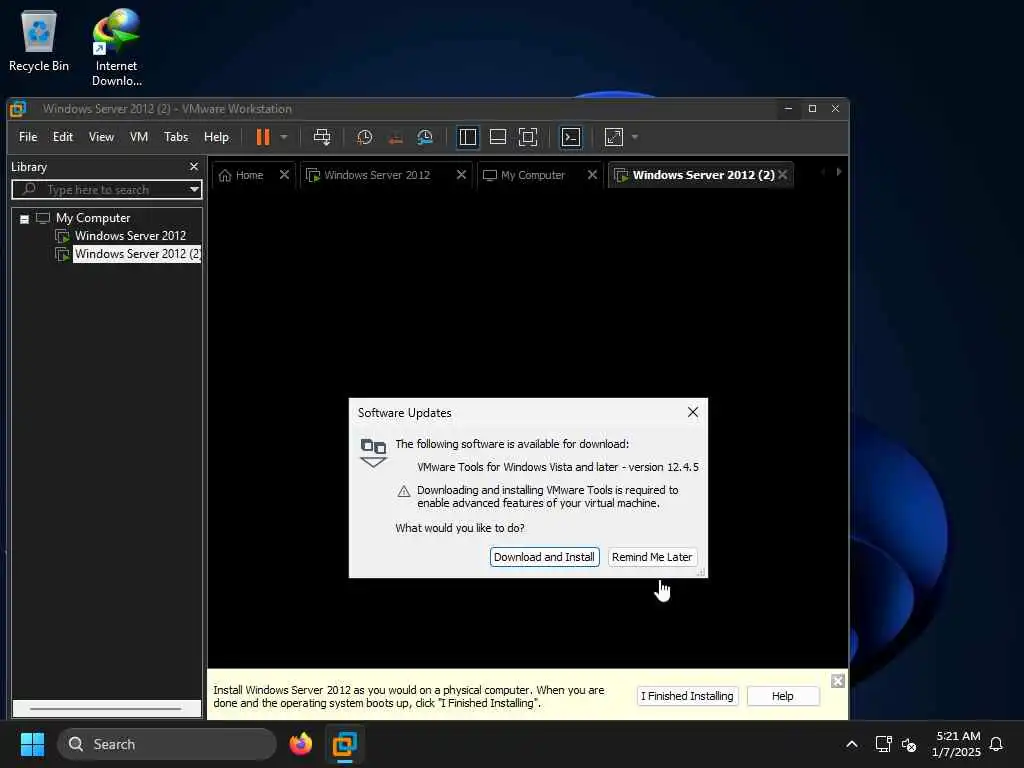Open the Windows Start menu
Image resolution: width=1024 pixels, height=768 pixels.
click(32, 744)
